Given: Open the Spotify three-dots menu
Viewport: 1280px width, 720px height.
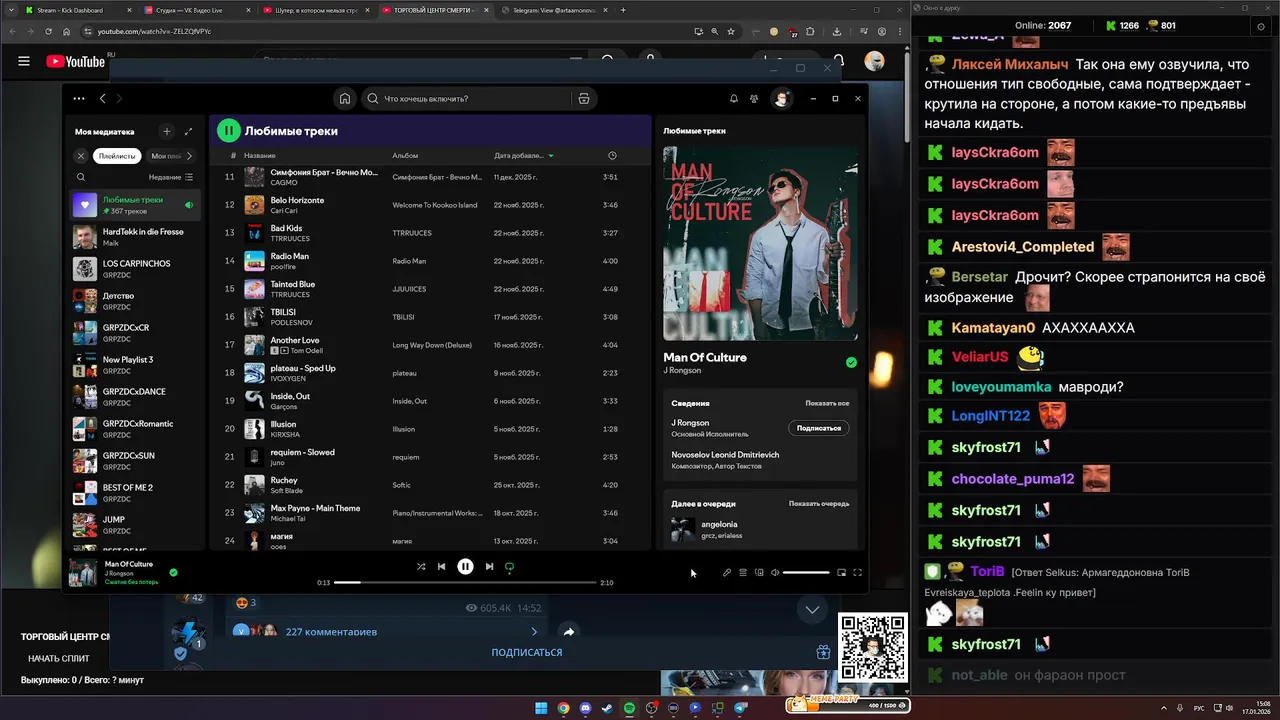Looking at the screenshot, I should [x=78, y=98].
